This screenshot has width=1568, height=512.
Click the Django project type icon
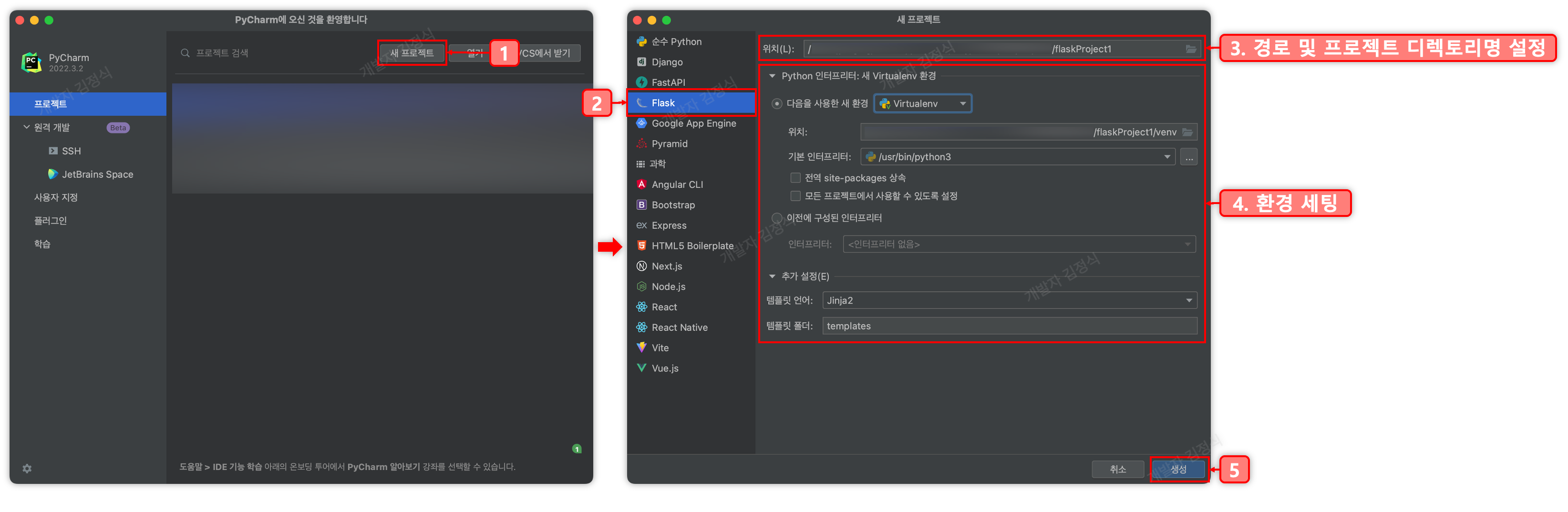tap(641, 61)
